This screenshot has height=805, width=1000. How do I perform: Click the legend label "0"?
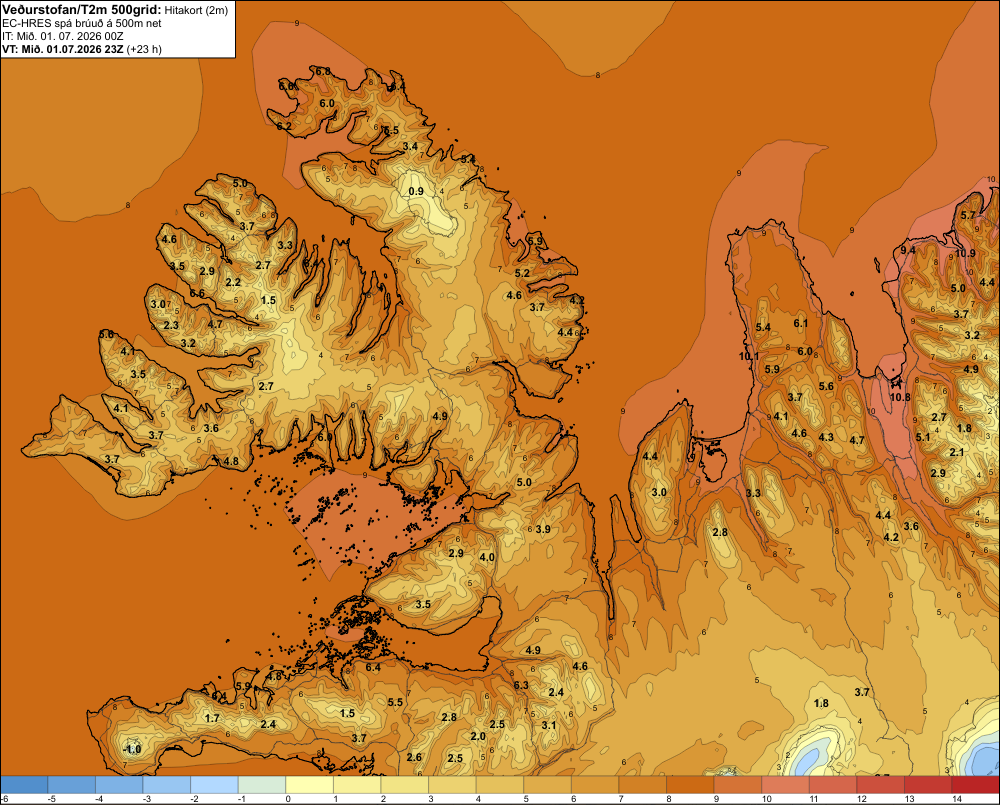tap(288, 799)
